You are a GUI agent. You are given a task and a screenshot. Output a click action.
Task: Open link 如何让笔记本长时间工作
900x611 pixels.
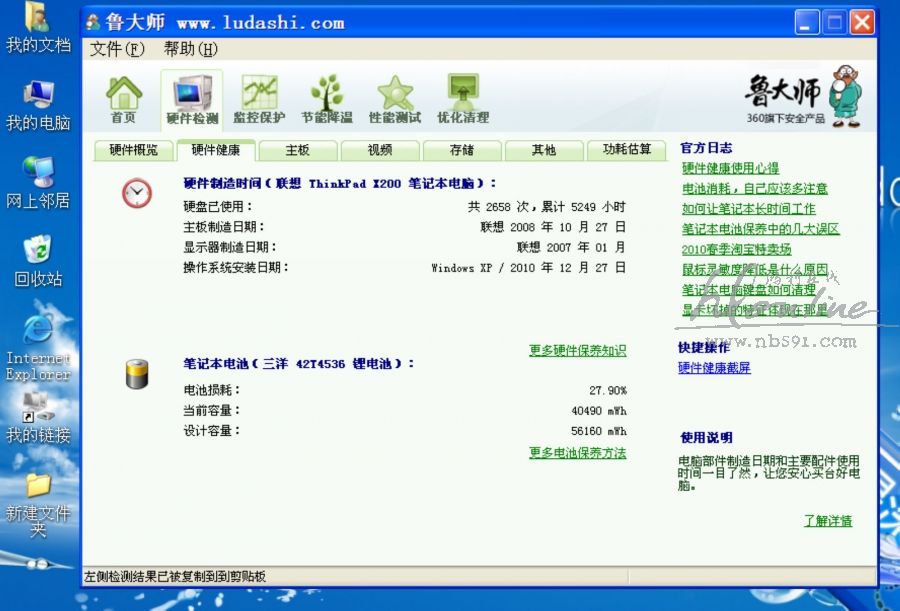pyautogui.click(x=748, y=208)
